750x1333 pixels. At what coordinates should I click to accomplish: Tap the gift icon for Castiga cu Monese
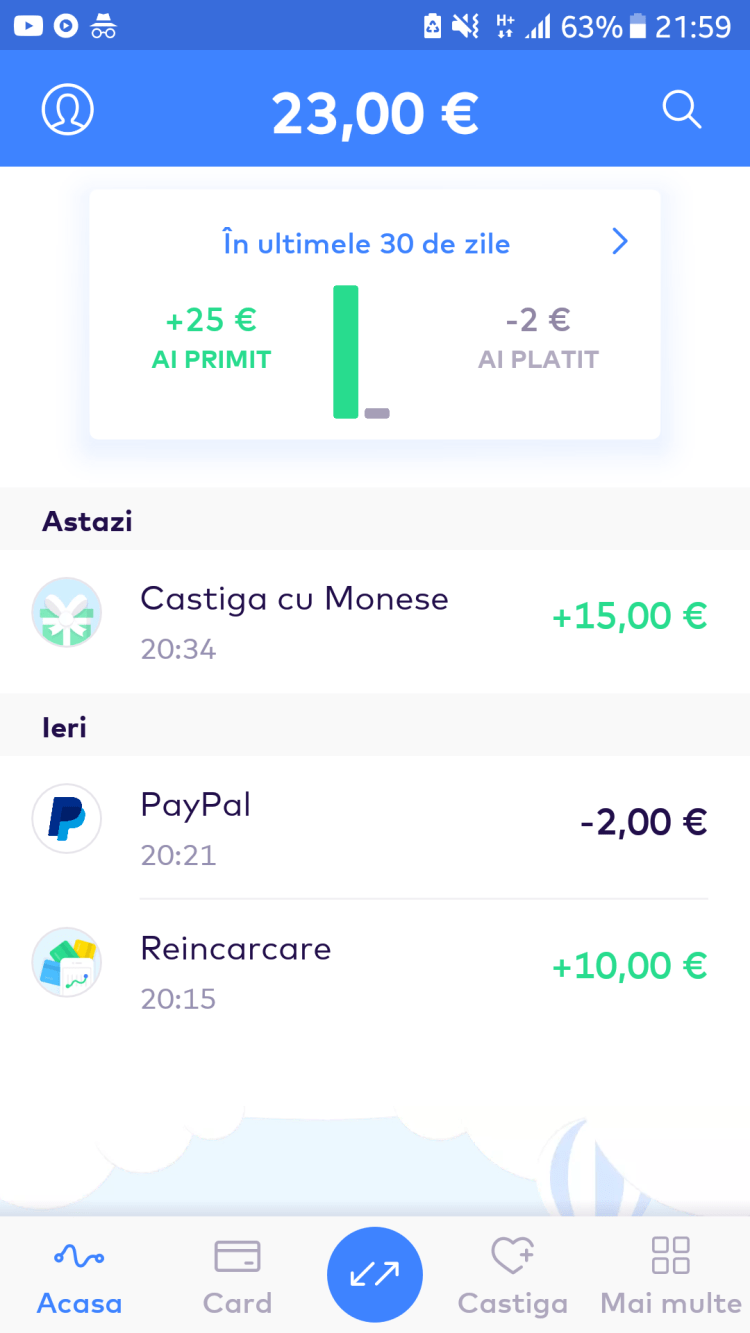tap(67, 612)
